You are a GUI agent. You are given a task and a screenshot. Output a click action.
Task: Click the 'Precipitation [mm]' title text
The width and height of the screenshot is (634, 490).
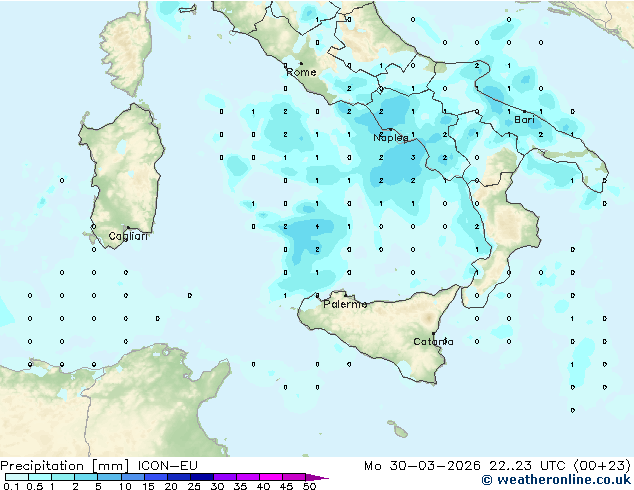[65, 466]
